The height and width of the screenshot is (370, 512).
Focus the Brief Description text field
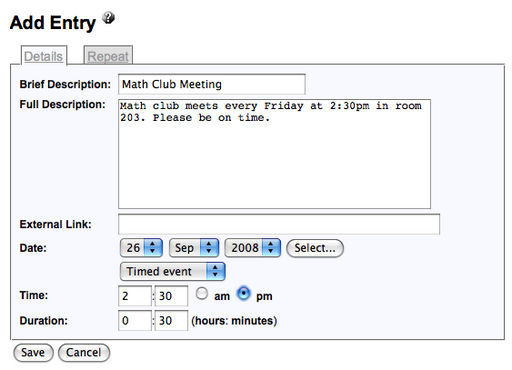pos(212,84)
